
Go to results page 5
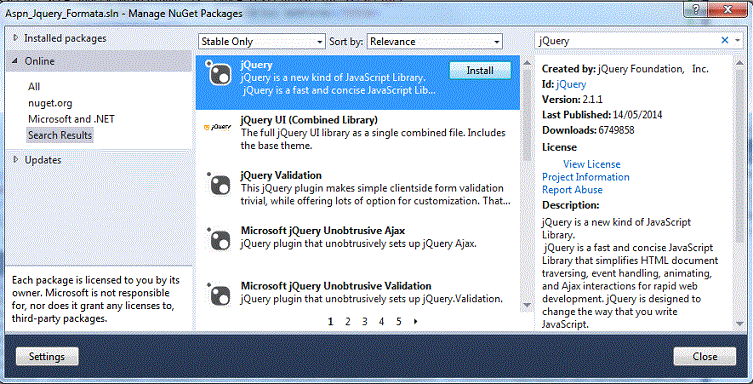coord(399,322)
